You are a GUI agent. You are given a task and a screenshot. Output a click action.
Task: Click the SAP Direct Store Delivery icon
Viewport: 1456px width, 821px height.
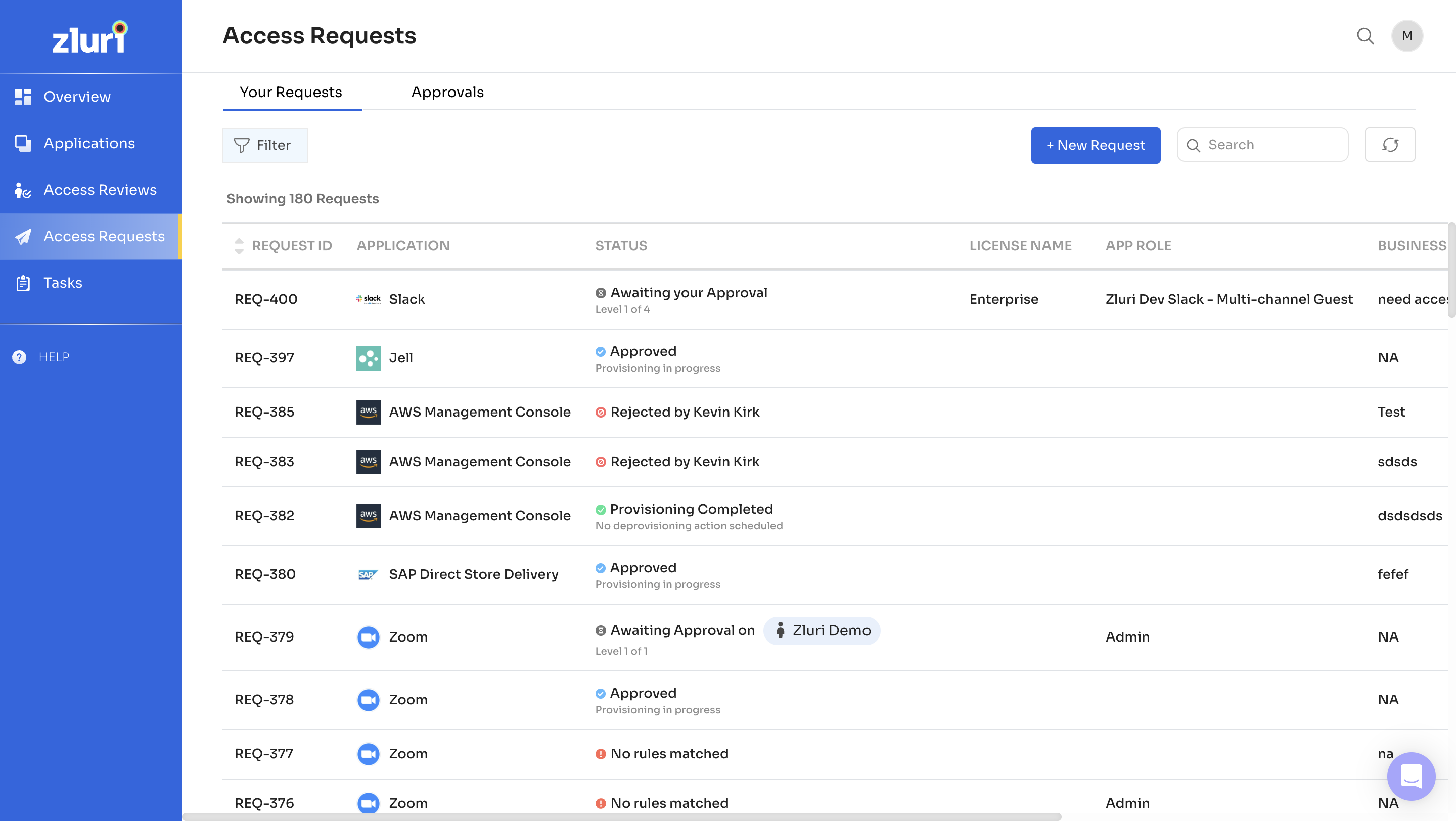(369, 575)
